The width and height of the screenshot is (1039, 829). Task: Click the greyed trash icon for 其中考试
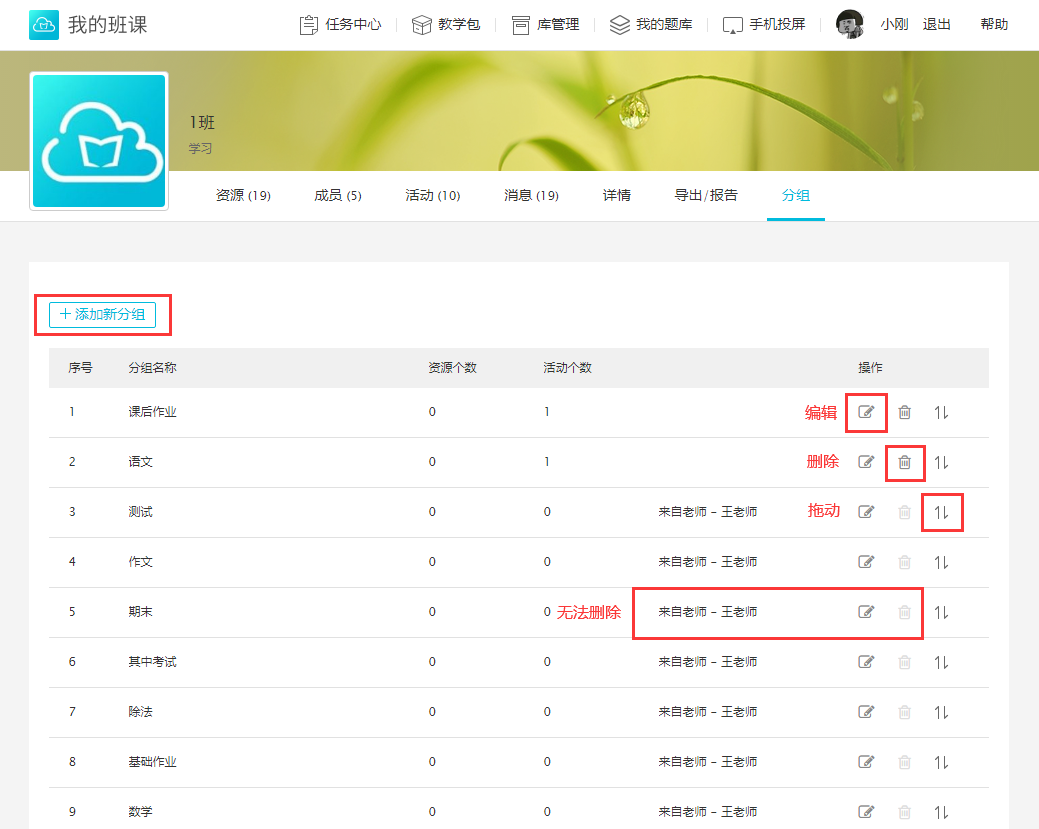coord(904,662)
